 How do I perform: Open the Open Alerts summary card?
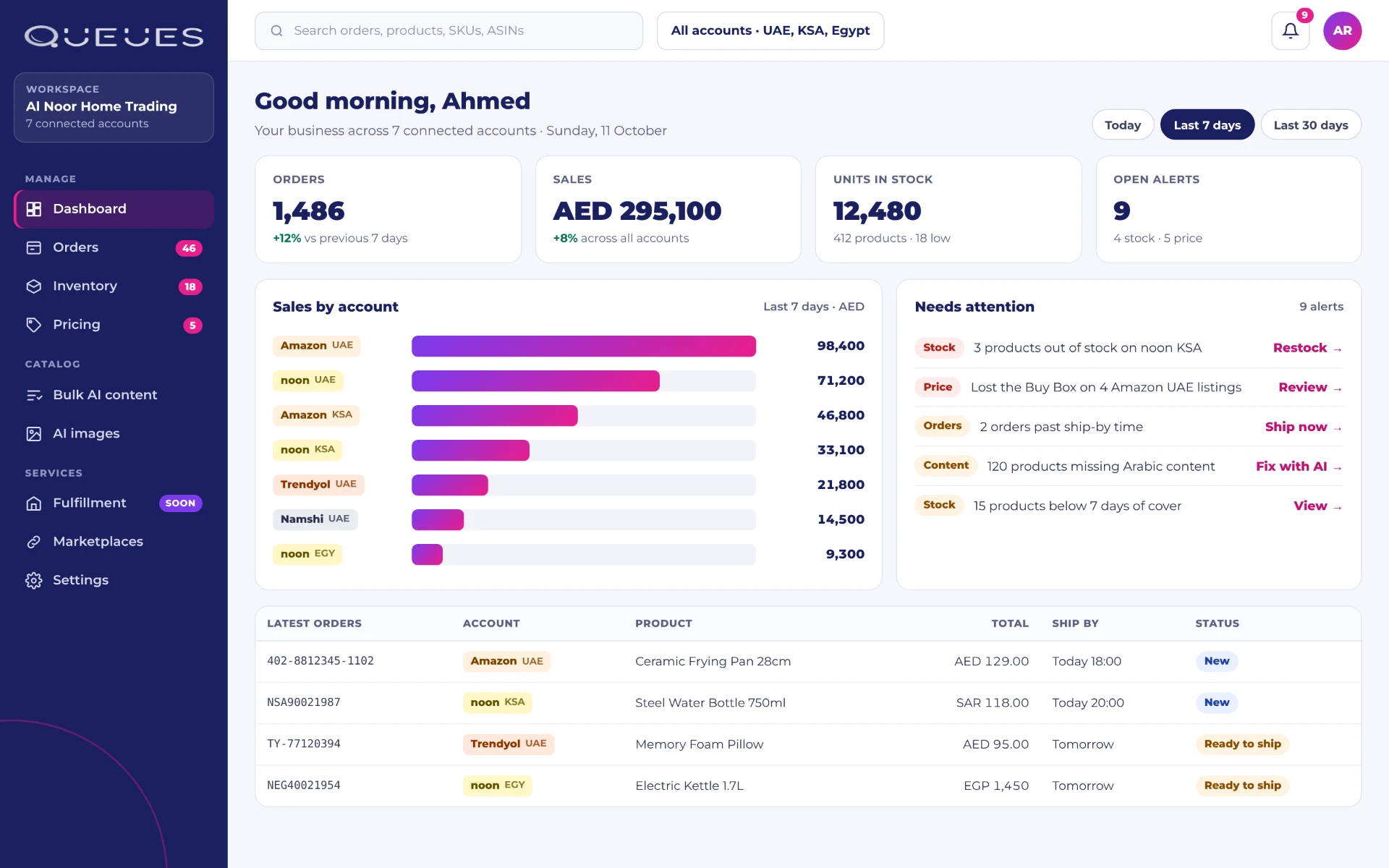coord(1228,209)
